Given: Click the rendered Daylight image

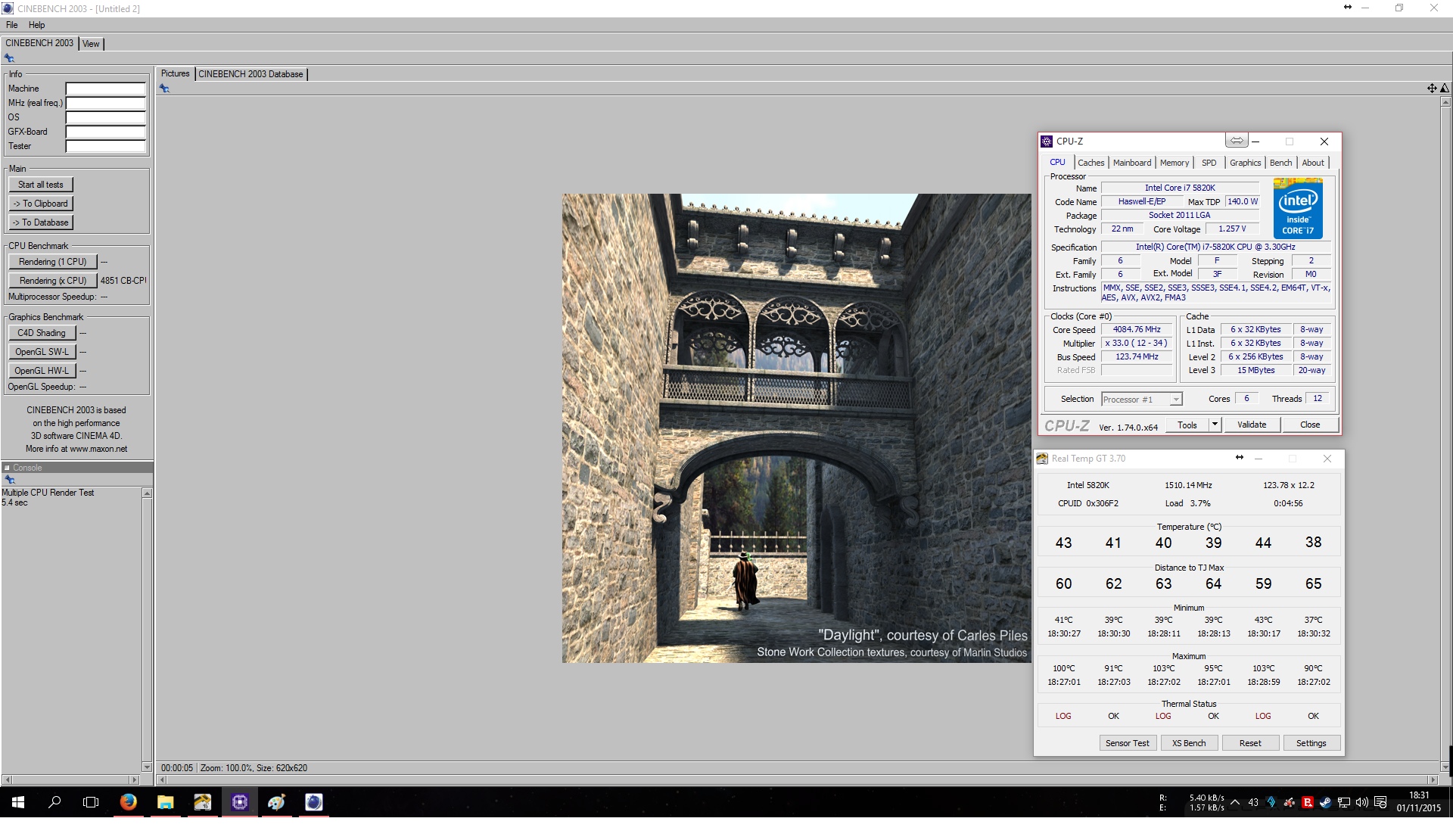Looking at the screenshot, I should (796, 428).
